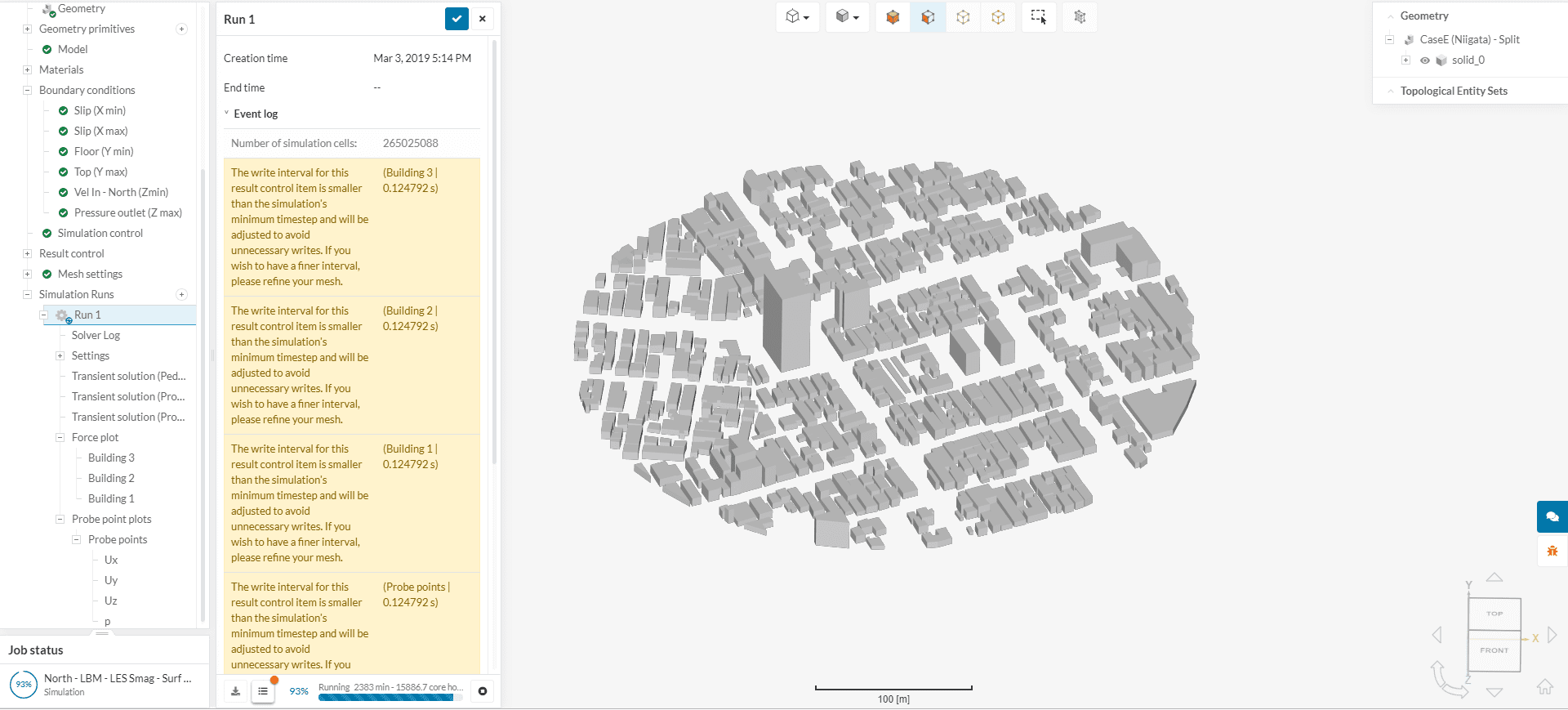Open the view orientation dropdown
Image resolution: width=1568 pixels, height=710 pixels.
pos(797,17)
